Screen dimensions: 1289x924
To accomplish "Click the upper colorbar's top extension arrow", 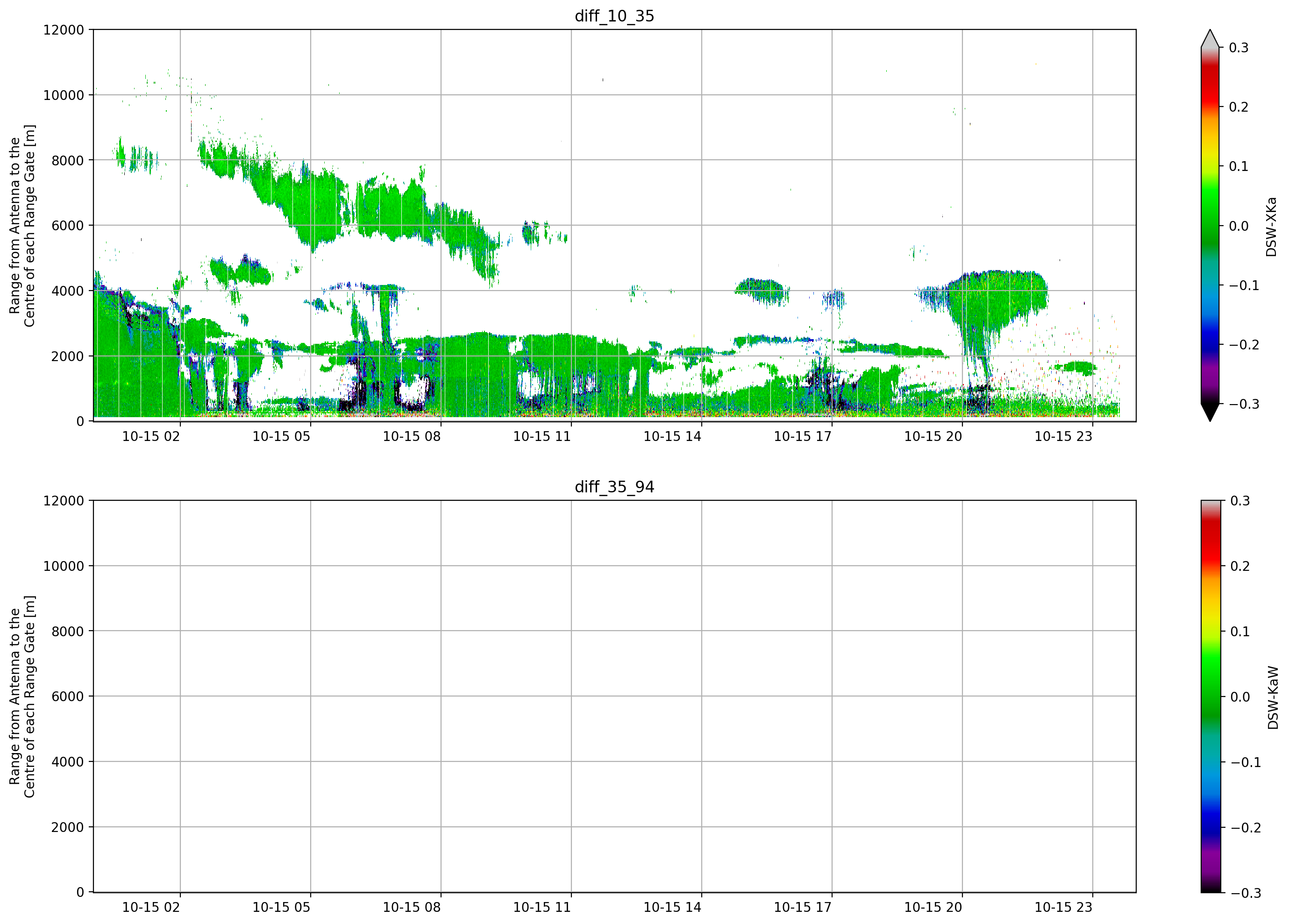I will 1210,39.
